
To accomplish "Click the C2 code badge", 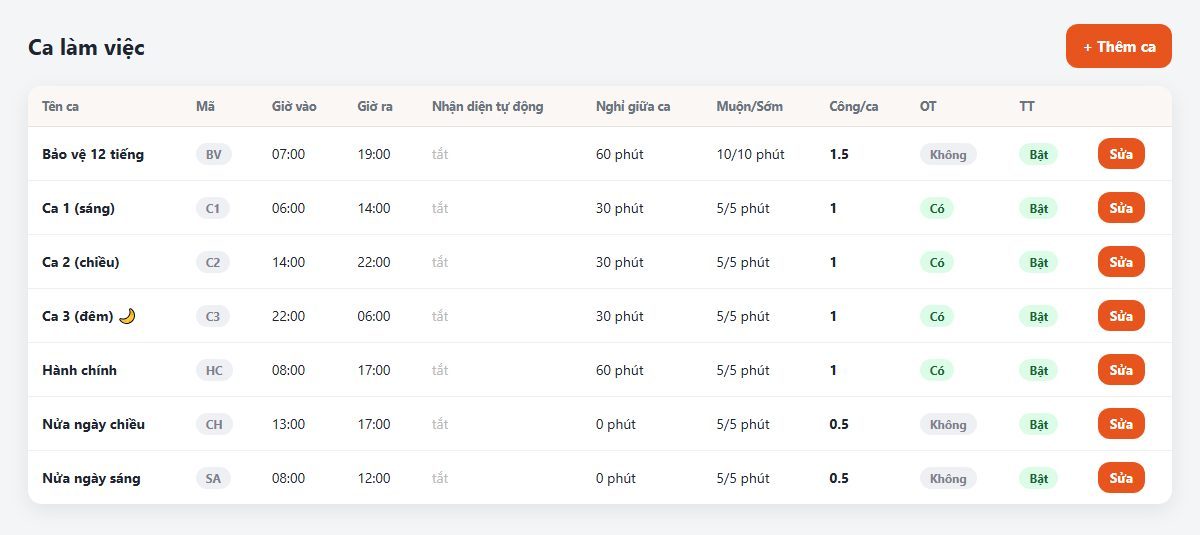I will [213, 262].
